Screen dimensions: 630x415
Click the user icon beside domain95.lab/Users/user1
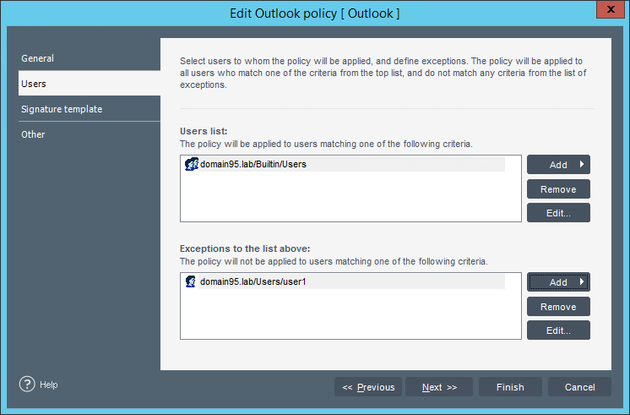click(x=190, y=281)
